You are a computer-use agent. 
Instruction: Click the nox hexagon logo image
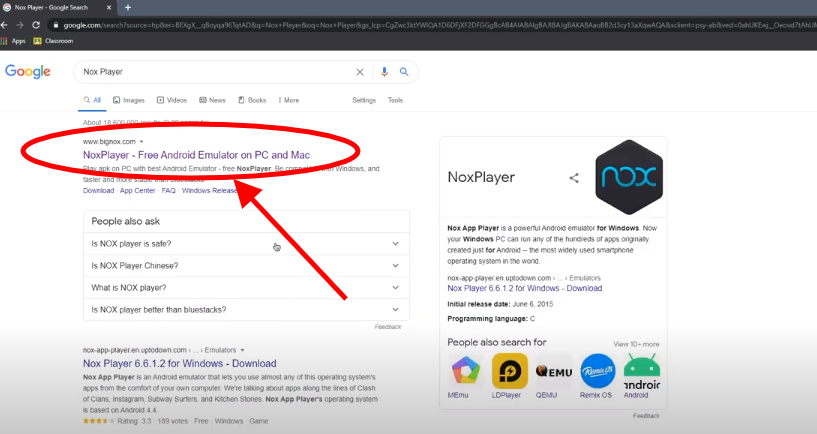pyautogui.click(x=629, y=177)
